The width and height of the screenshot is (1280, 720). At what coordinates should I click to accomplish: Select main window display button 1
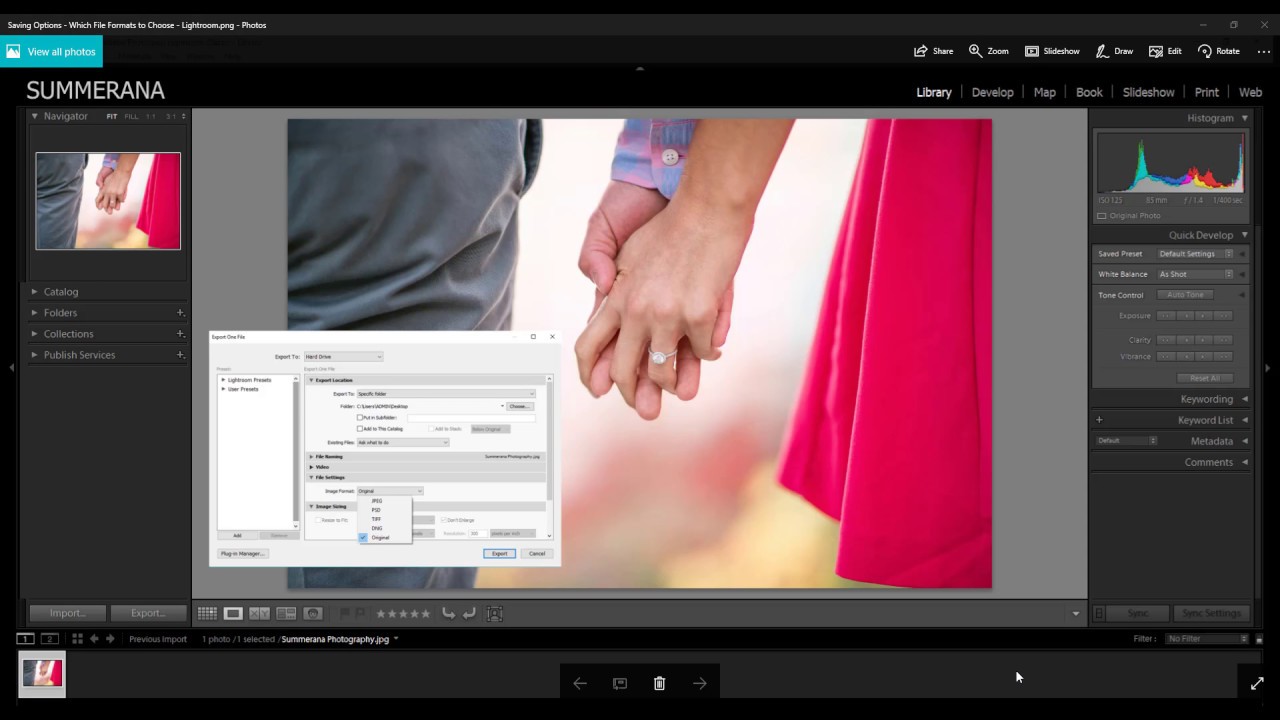[25, 639]
